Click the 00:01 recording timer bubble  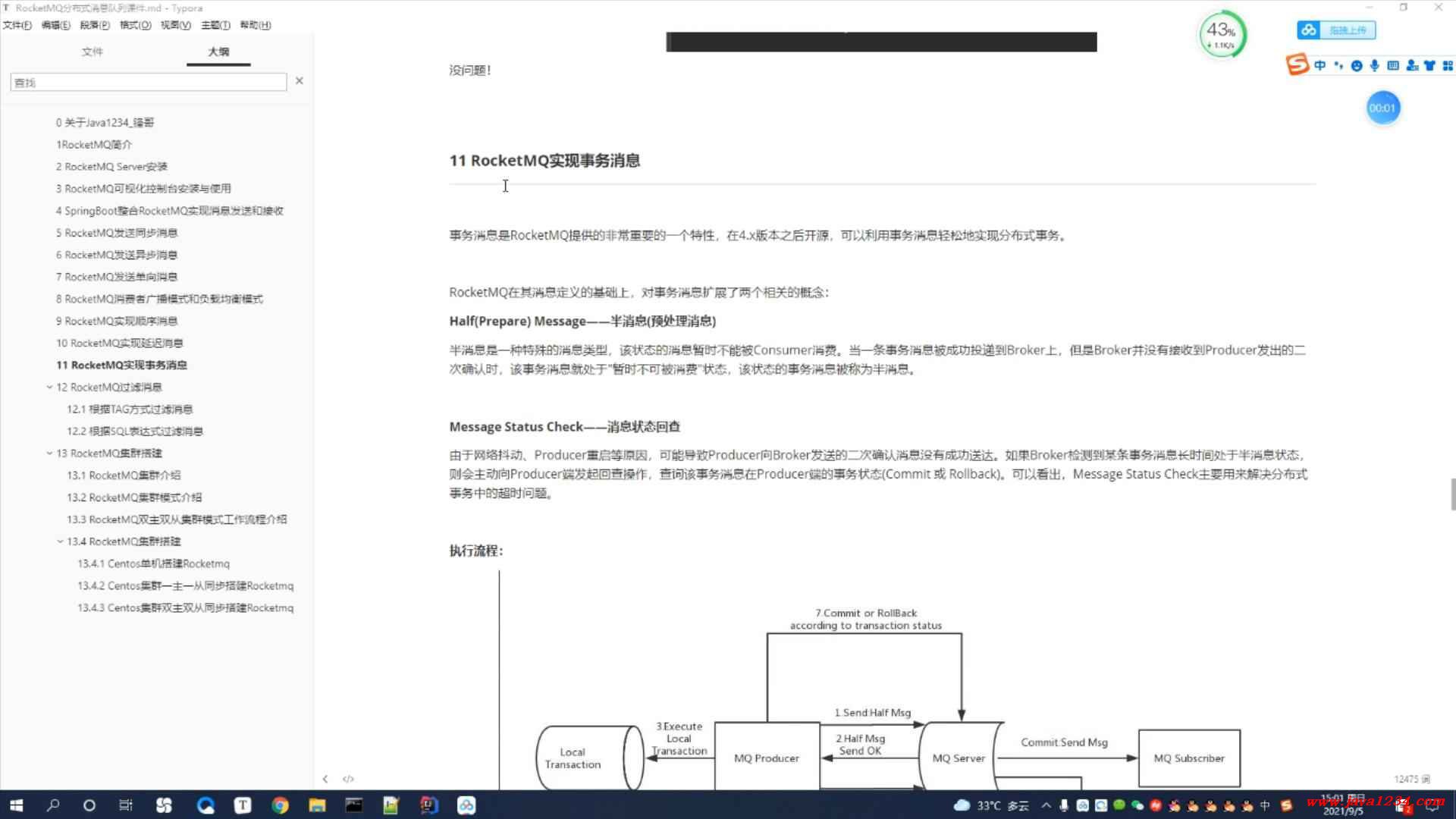[1382, 108]
